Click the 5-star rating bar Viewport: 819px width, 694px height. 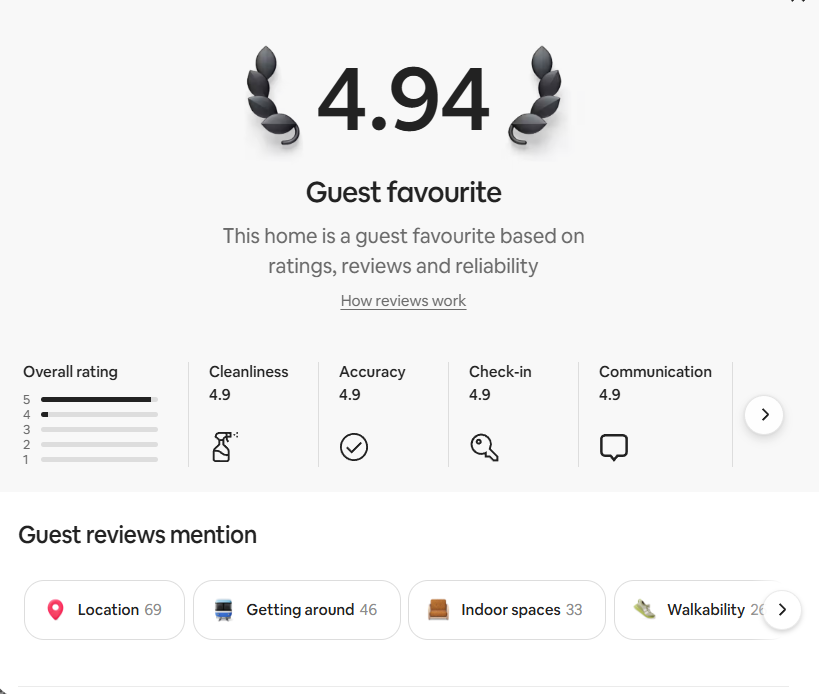pos(99,399)
